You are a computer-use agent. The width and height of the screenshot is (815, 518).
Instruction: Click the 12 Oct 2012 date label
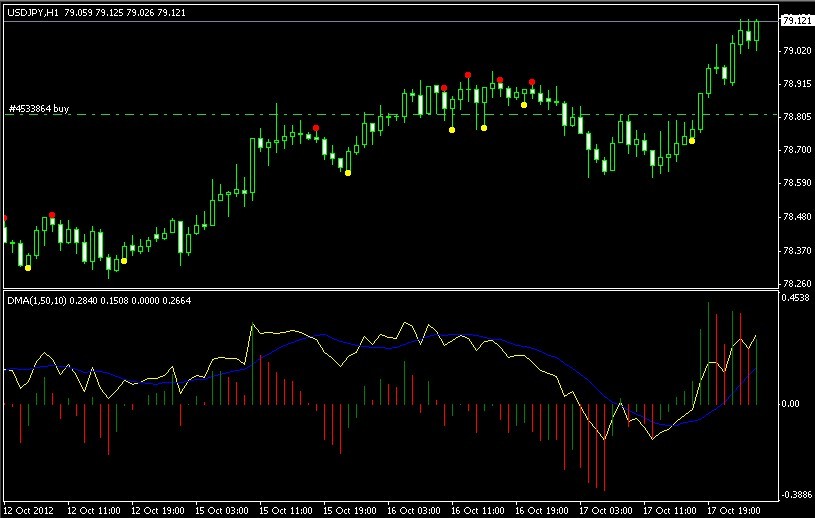click(x=29, y=510)
